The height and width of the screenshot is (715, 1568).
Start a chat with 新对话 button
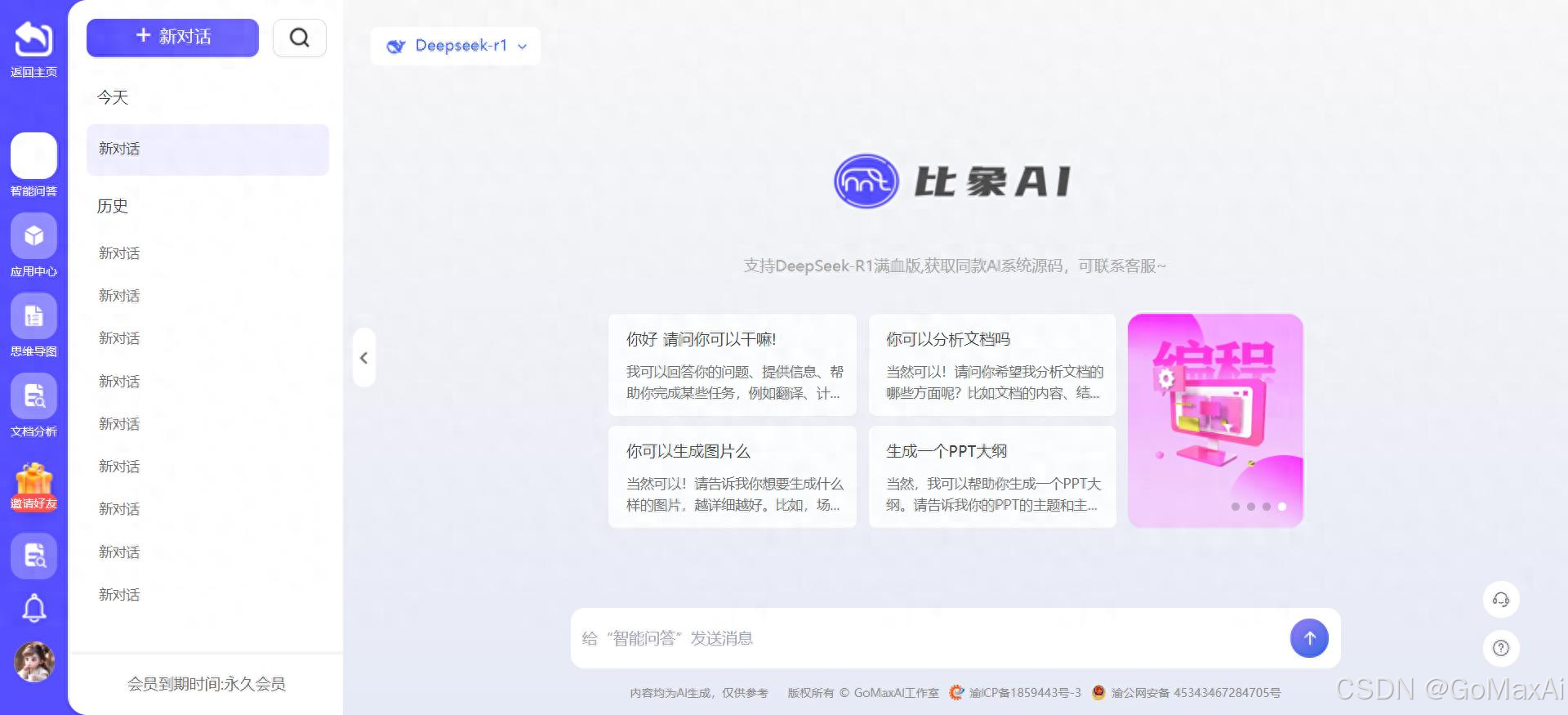pos(173,38)
